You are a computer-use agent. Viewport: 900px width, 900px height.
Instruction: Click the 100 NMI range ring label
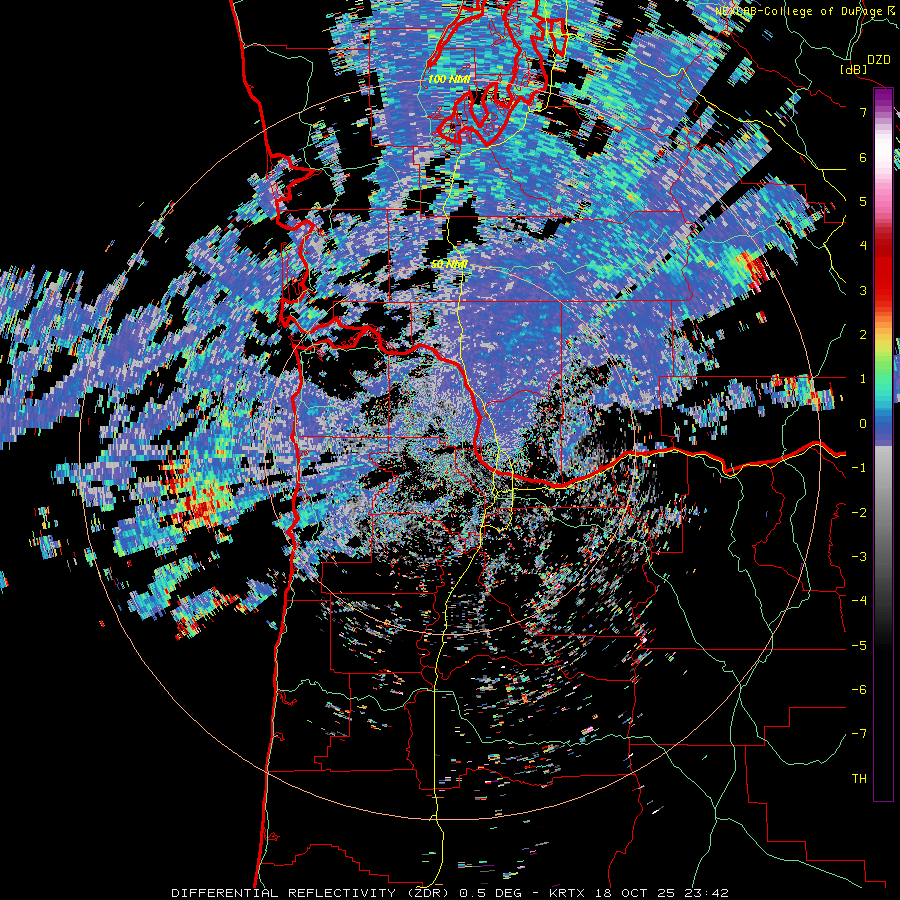[x=449, y=80]
